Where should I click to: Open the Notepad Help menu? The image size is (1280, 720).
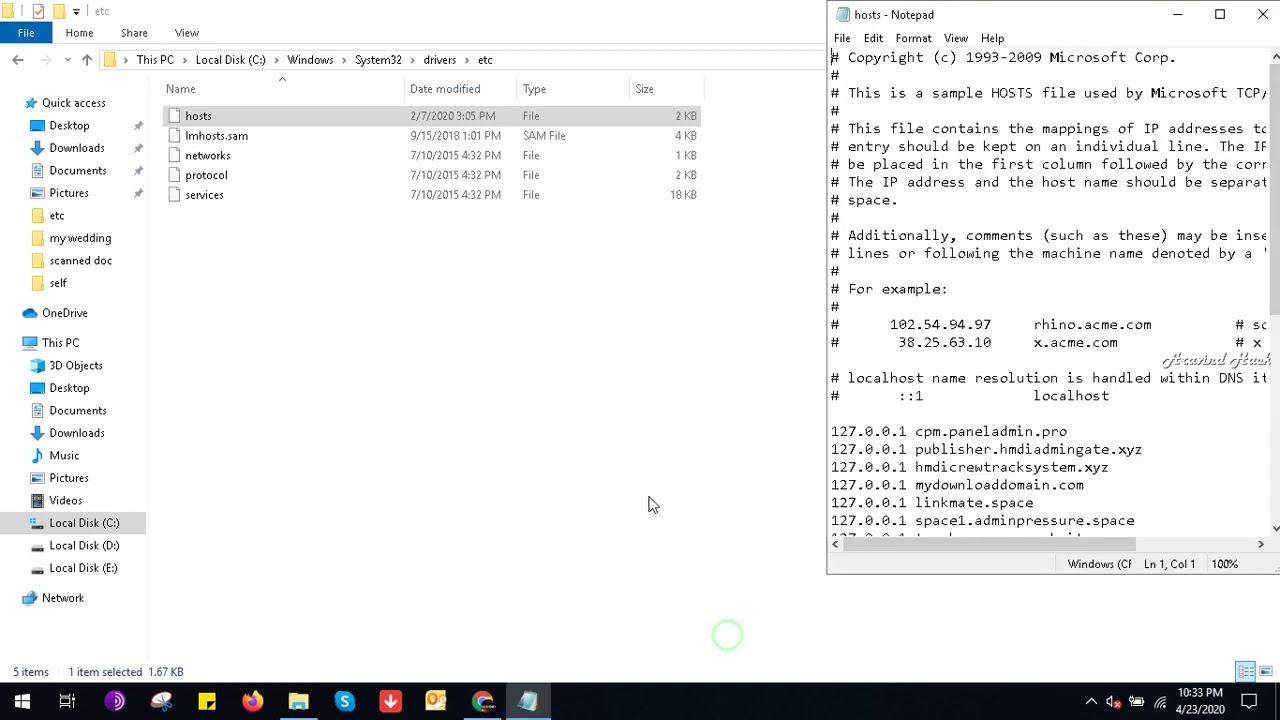(x=992, y=38)
